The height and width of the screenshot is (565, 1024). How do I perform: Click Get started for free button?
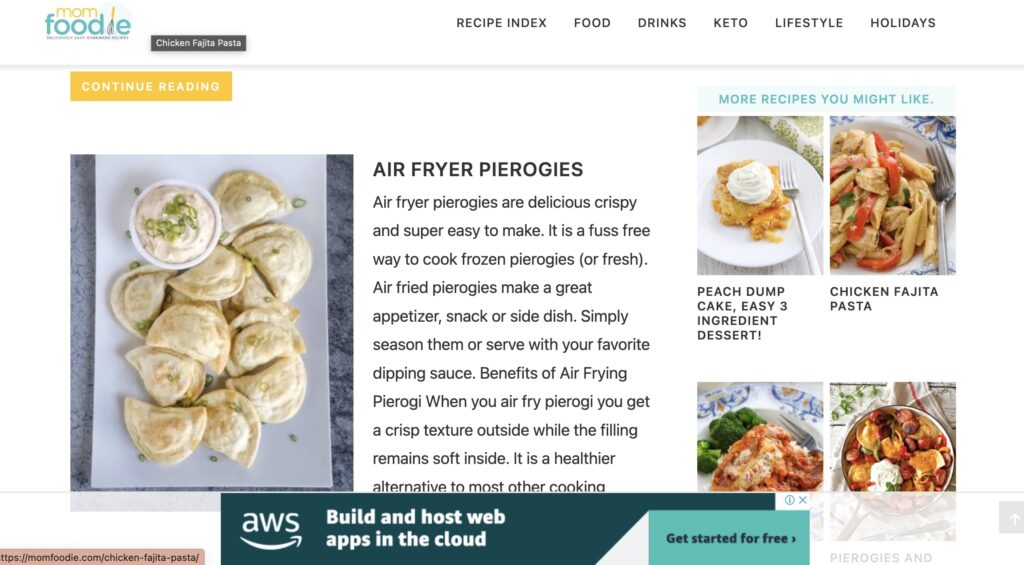click(731, 539)
